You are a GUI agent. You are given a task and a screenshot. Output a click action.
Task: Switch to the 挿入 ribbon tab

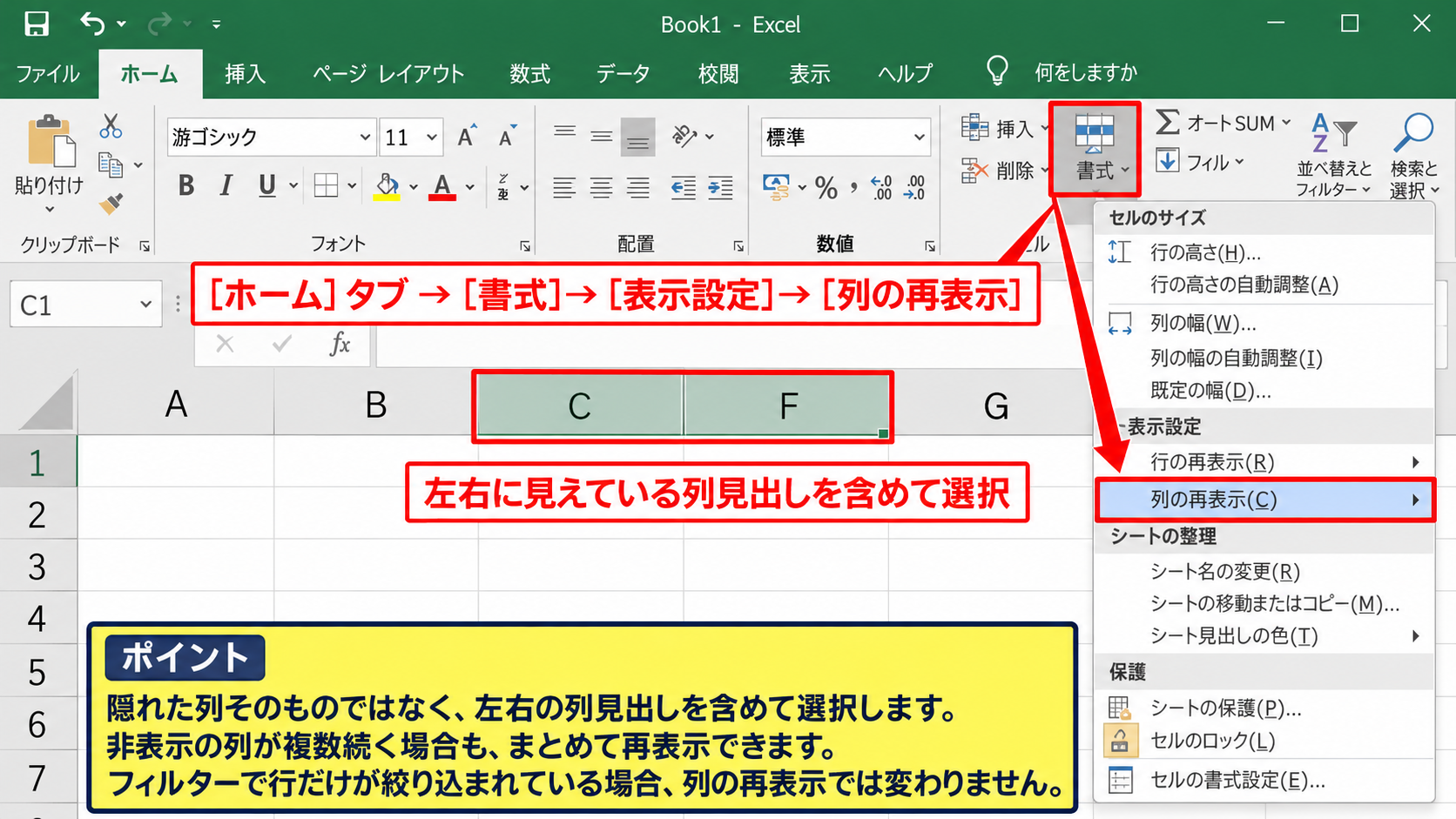245,74
